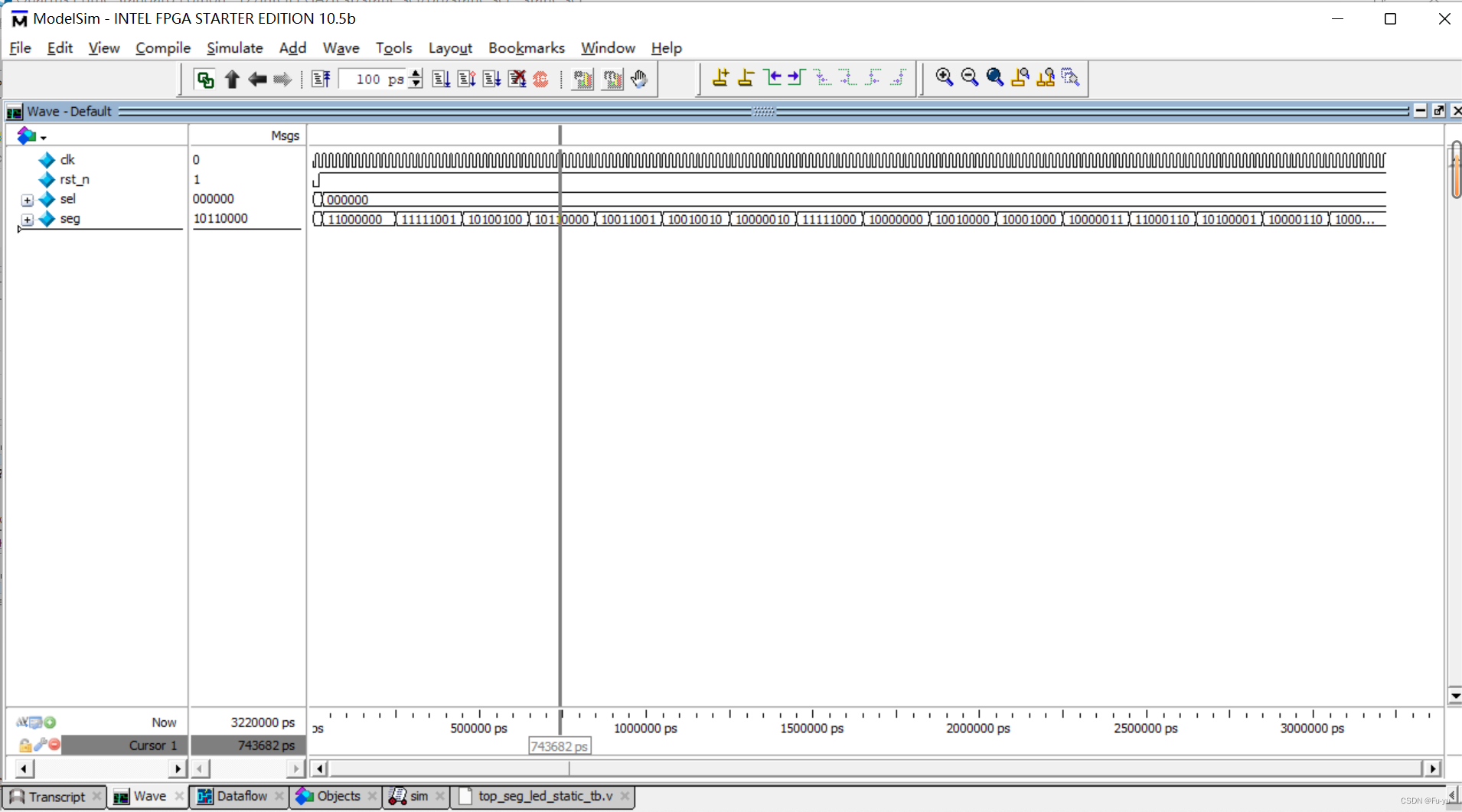Open the Wave menu
The width and height of the screenshot is (1462, 812).
click(341, 47)
